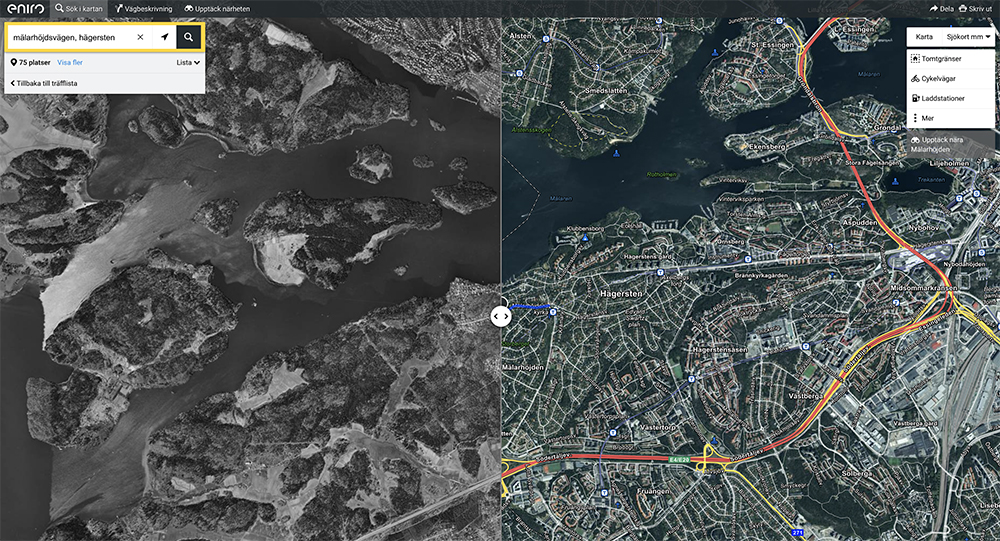This screenshot has height=541, width=1000.
Task: Toggle Tomtgränser layer
Action: coord(950,59)
